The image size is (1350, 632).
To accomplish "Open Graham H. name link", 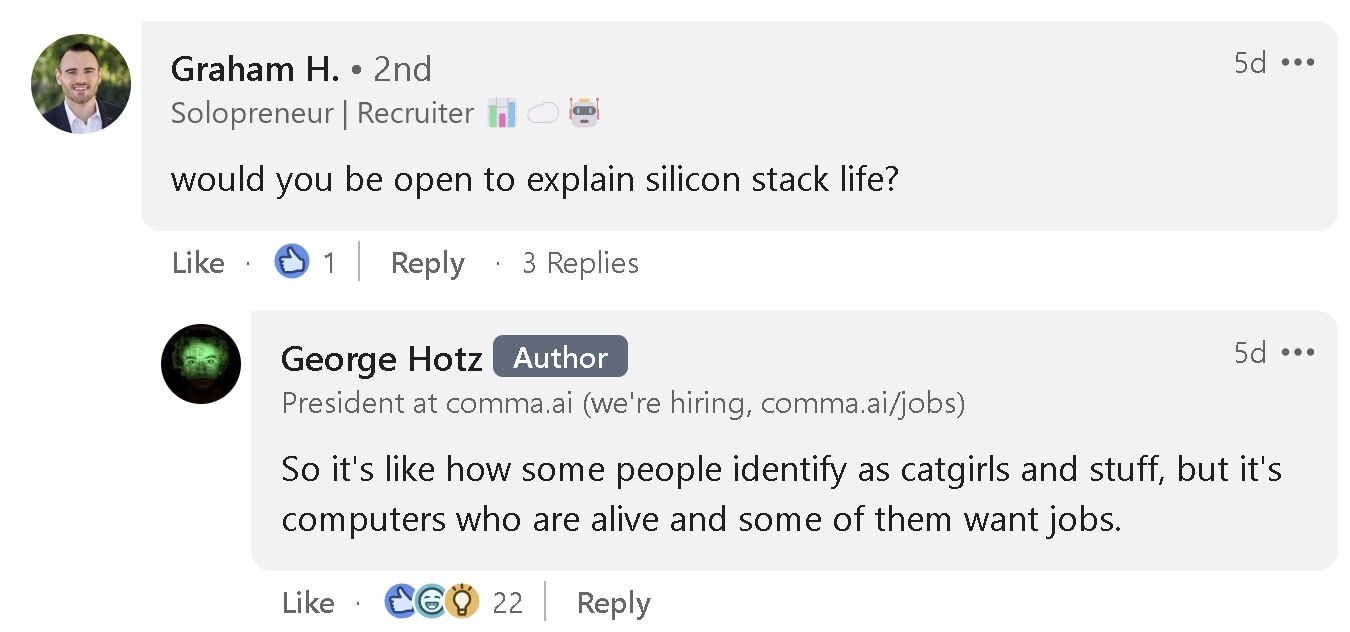I will tap(255, 69).
